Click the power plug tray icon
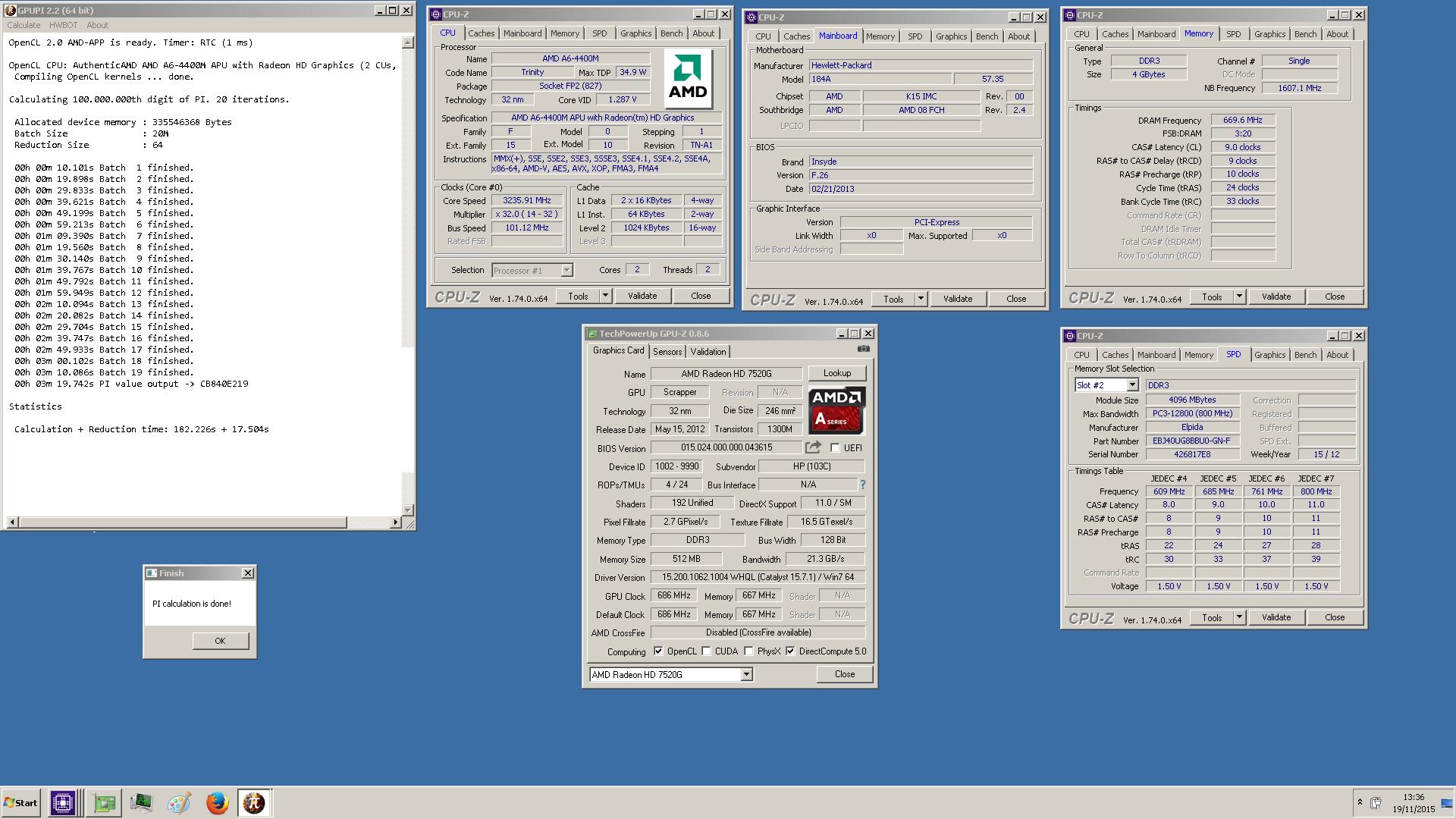The height and width of the screenshot is (819, 1456). 1376,802
